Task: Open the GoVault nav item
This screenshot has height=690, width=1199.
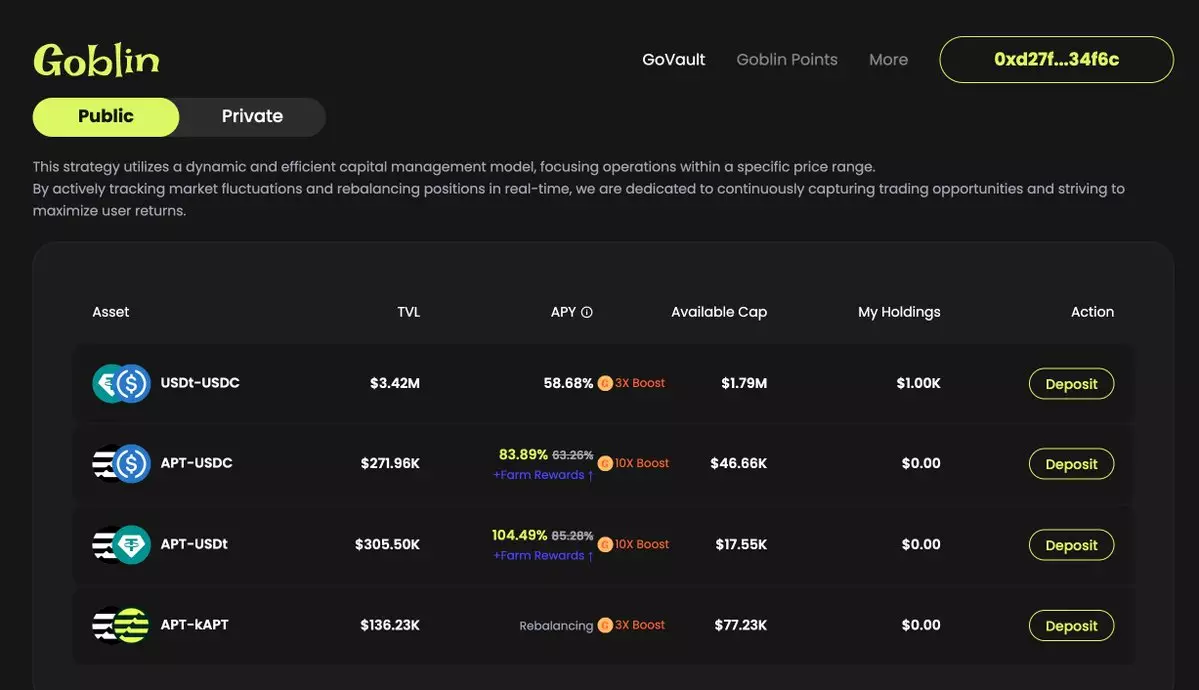Action: point(673,60)
